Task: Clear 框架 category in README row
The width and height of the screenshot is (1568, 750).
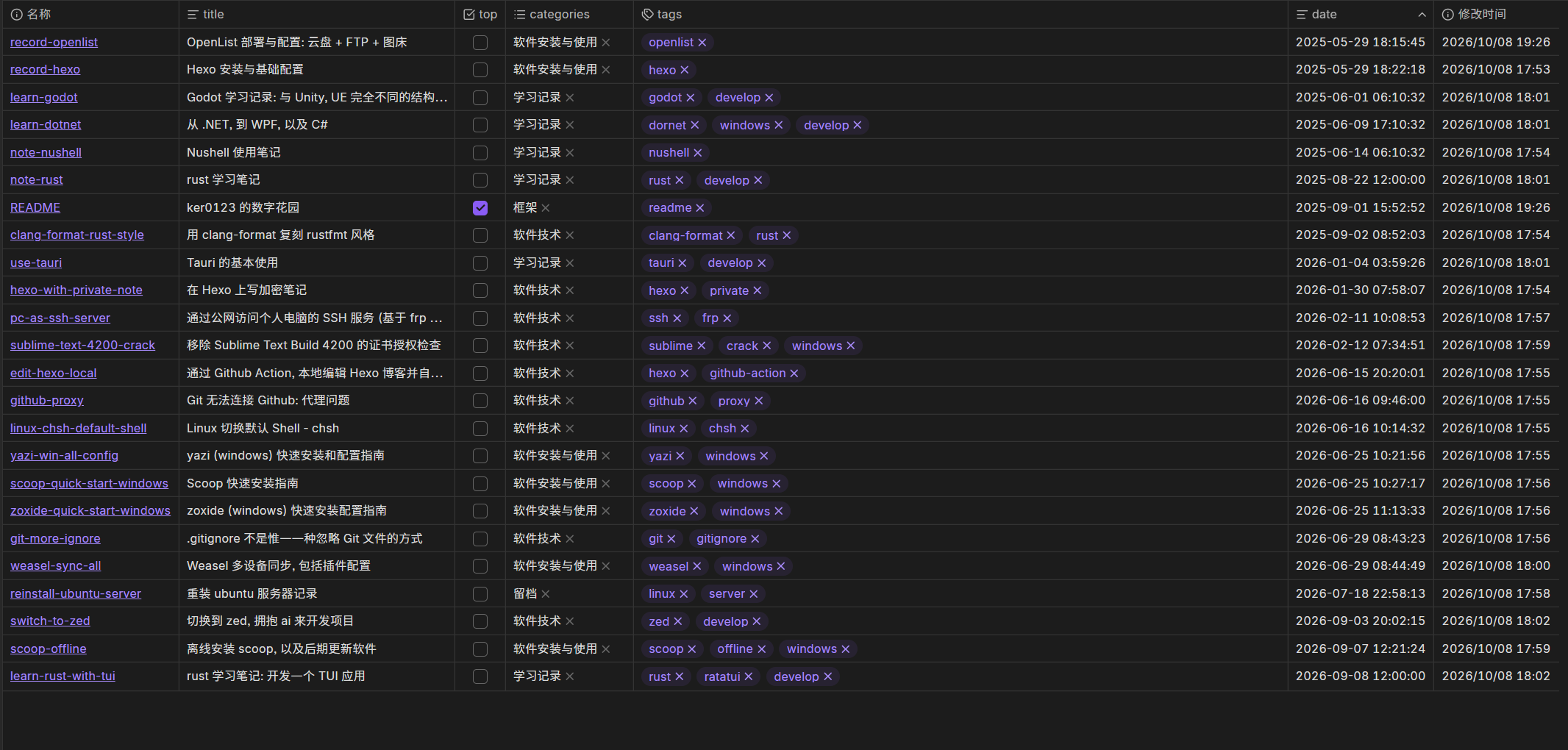Action: coord(546,208)
